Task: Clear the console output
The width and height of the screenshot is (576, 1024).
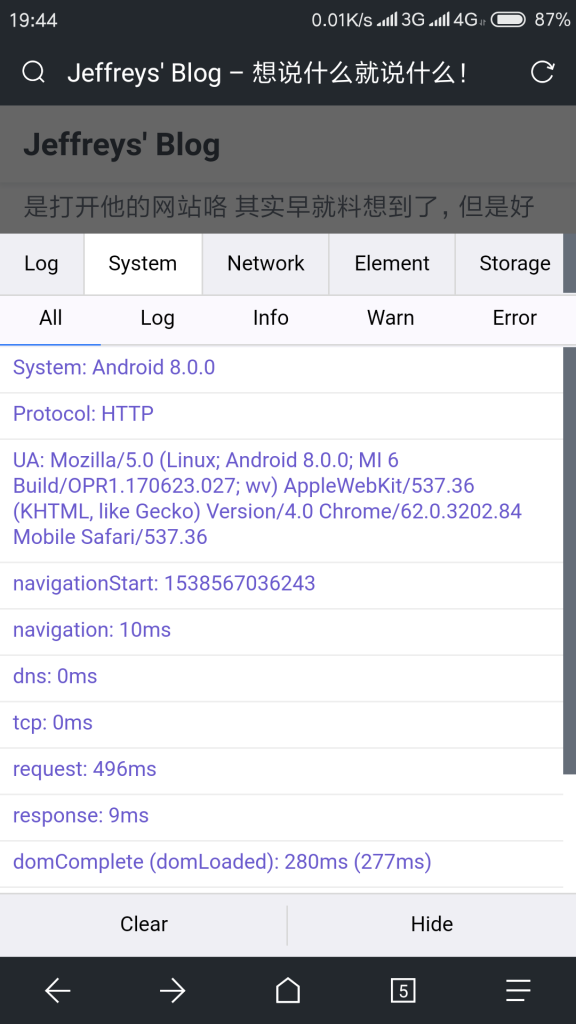Action: pos(143,923)
